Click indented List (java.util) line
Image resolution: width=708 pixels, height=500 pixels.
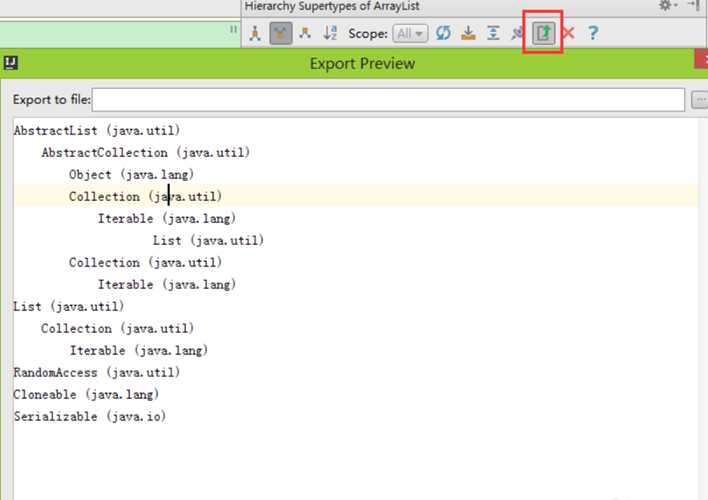[x=208, y=240]
